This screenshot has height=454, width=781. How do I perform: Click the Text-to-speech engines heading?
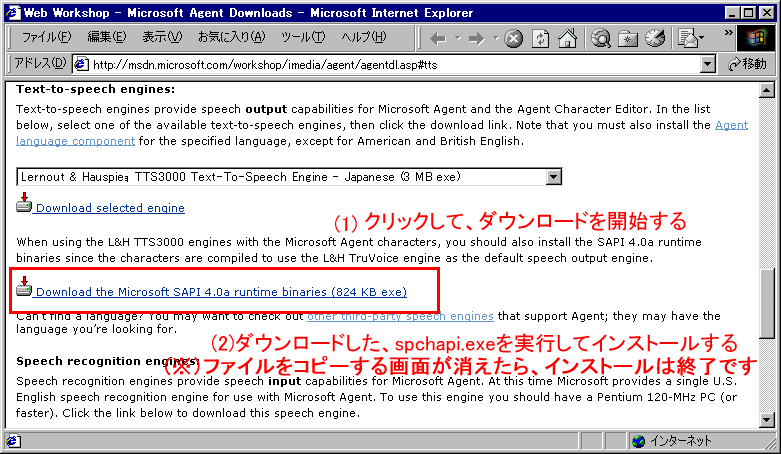95,89
